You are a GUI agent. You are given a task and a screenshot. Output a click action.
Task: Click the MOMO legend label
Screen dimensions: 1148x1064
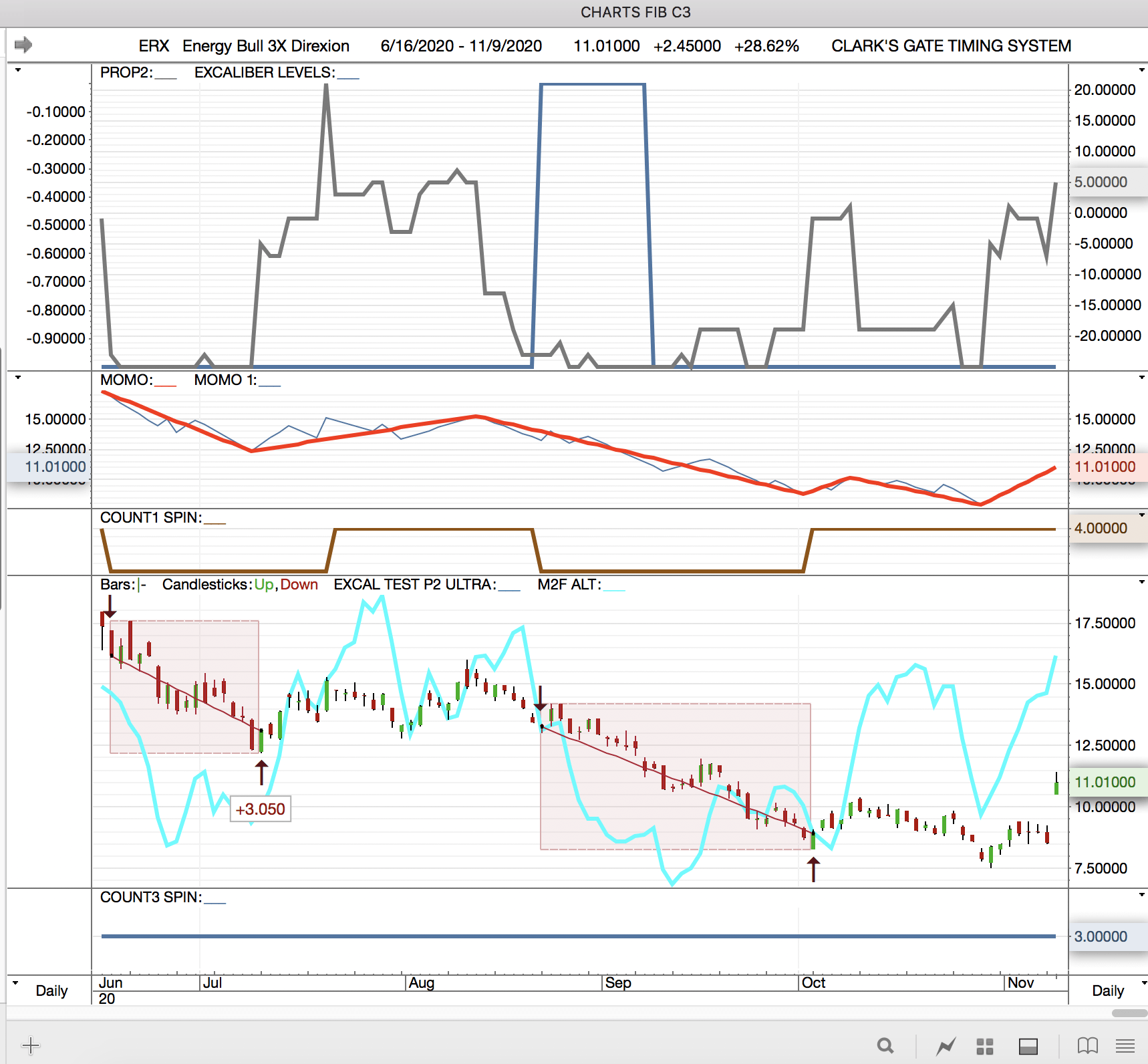[x=126, y=380]
